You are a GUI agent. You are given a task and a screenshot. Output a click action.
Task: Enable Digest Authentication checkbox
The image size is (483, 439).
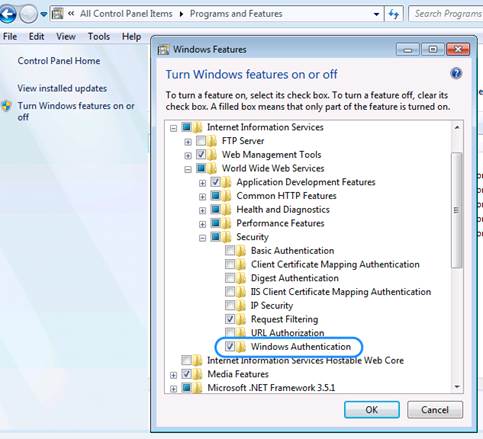click(x=230, y=278)
